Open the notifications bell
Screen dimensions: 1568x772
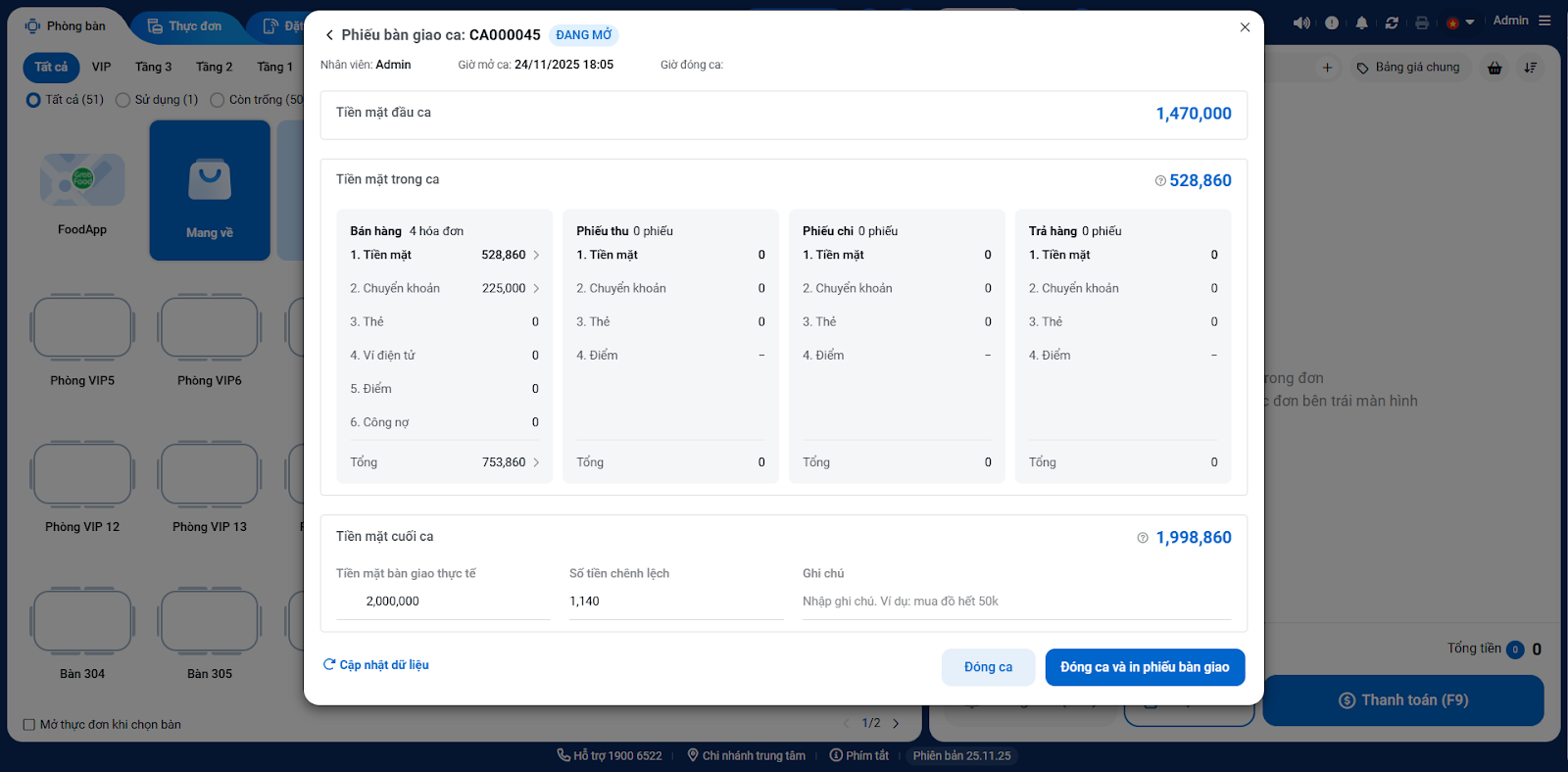pyautogui.click(x=1361, y=23)
